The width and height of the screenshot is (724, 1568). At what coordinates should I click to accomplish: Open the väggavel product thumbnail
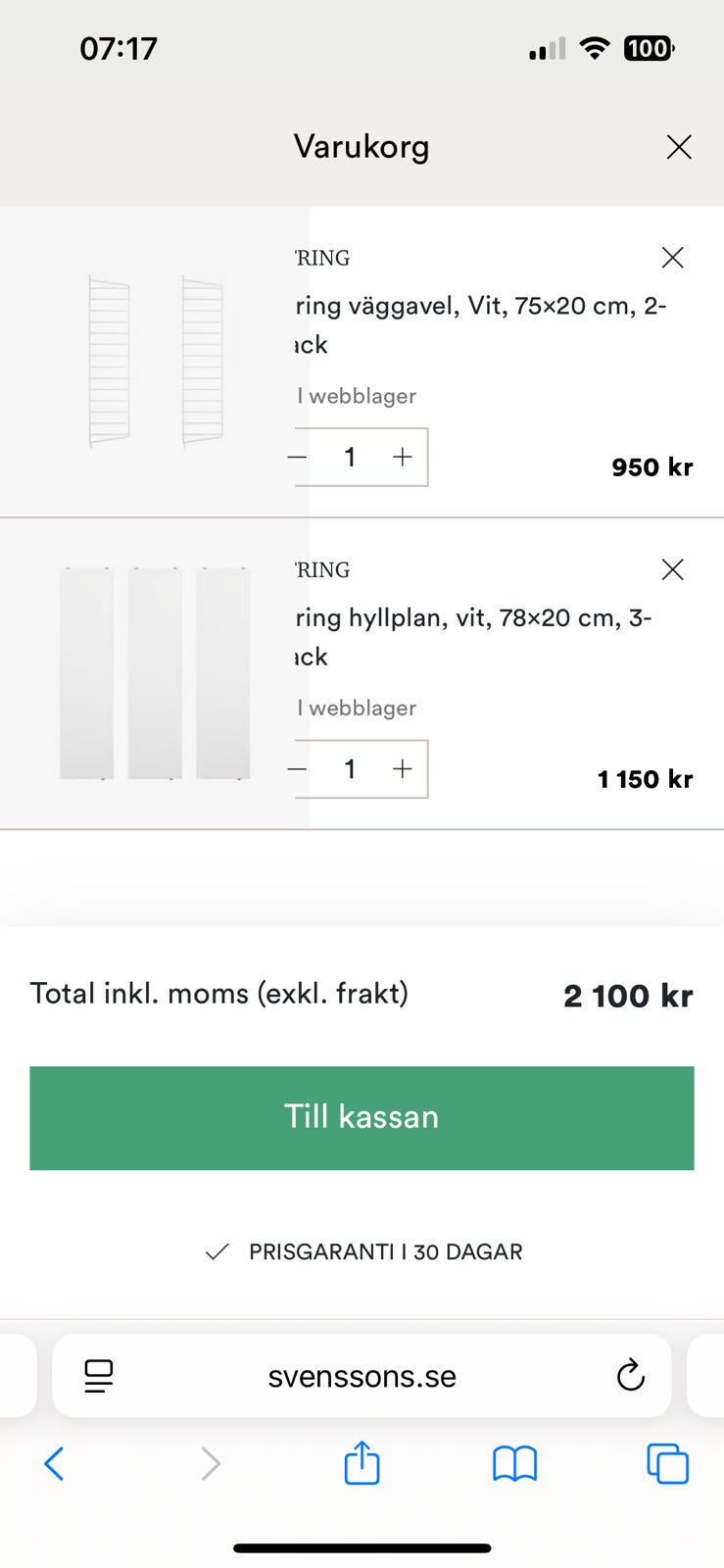coord(155,361)
